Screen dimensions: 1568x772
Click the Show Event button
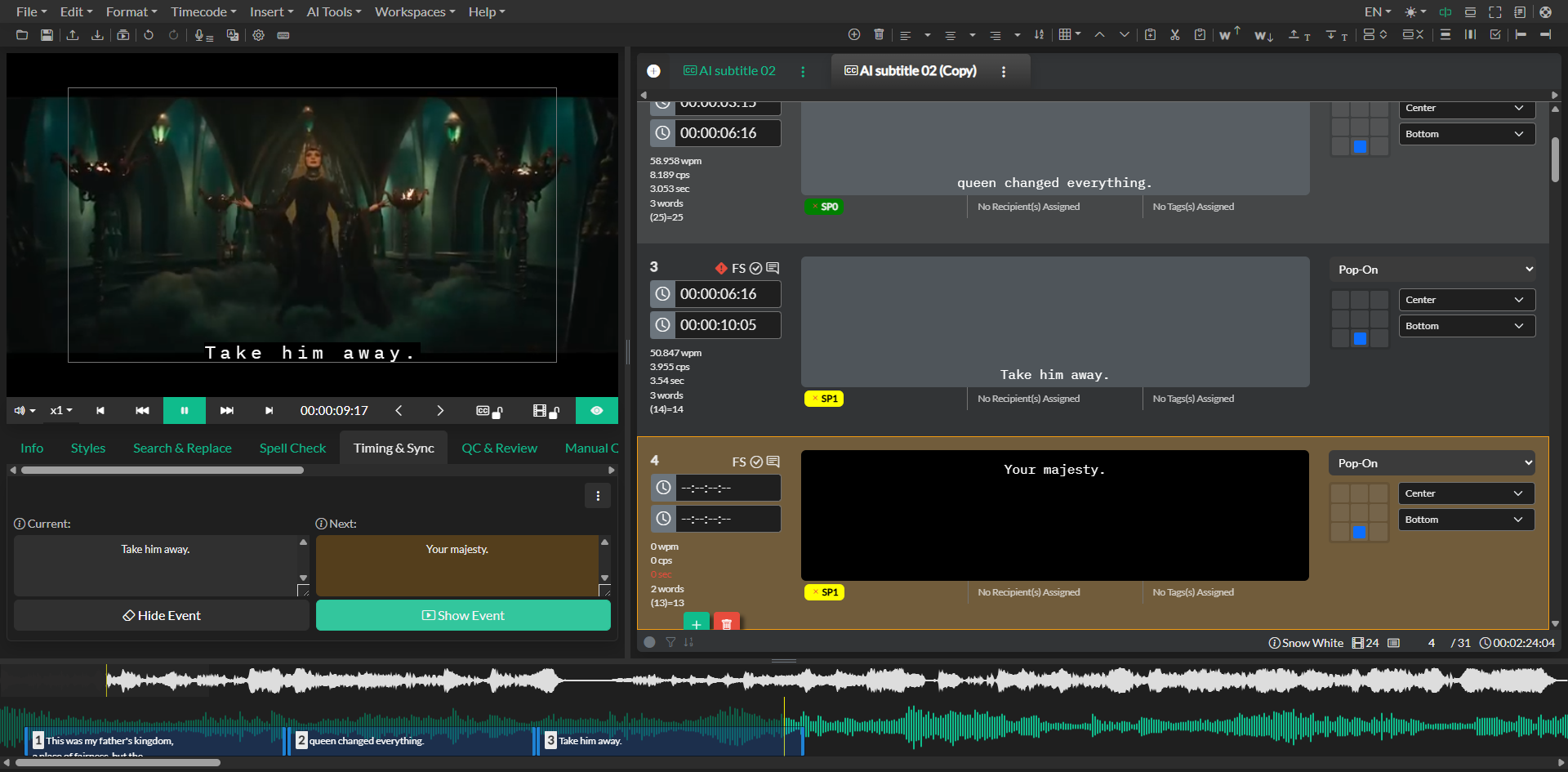pos(463,615)
